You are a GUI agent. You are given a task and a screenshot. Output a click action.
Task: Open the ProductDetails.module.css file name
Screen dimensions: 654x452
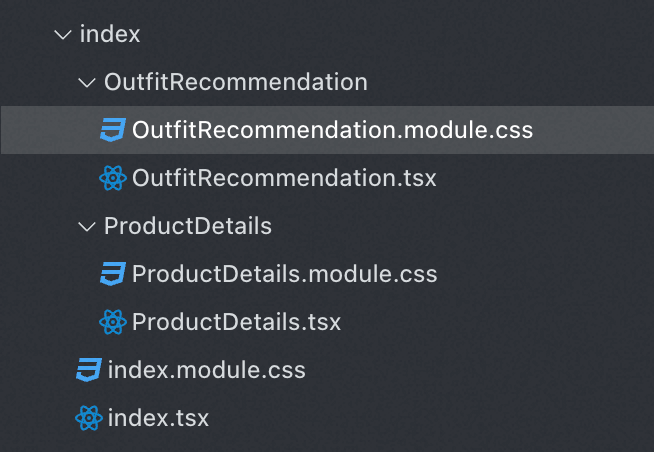(x=284, y=274)
